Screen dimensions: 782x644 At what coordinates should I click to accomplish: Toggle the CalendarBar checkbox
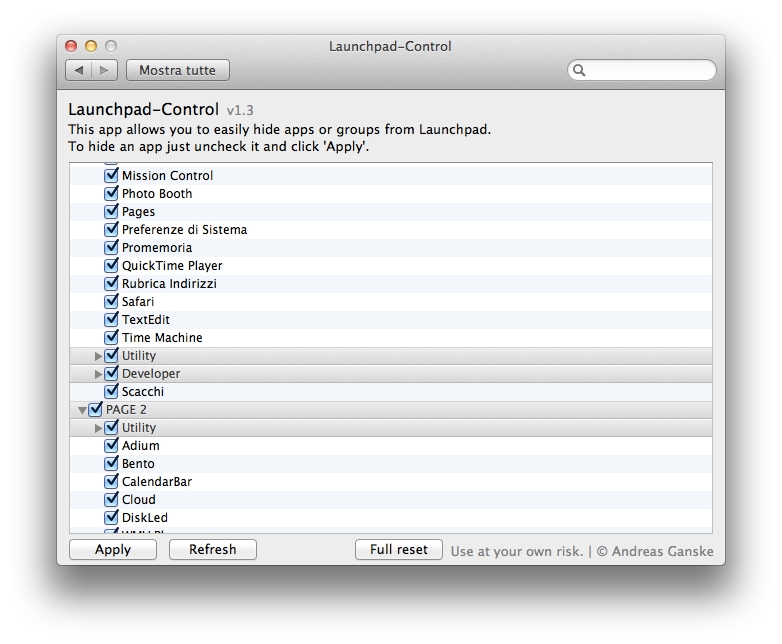point(111,481)
